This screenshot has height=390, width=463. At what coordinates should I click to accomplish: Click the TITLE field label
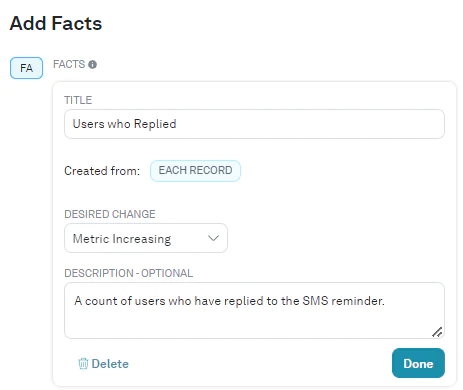click(78, 100)
